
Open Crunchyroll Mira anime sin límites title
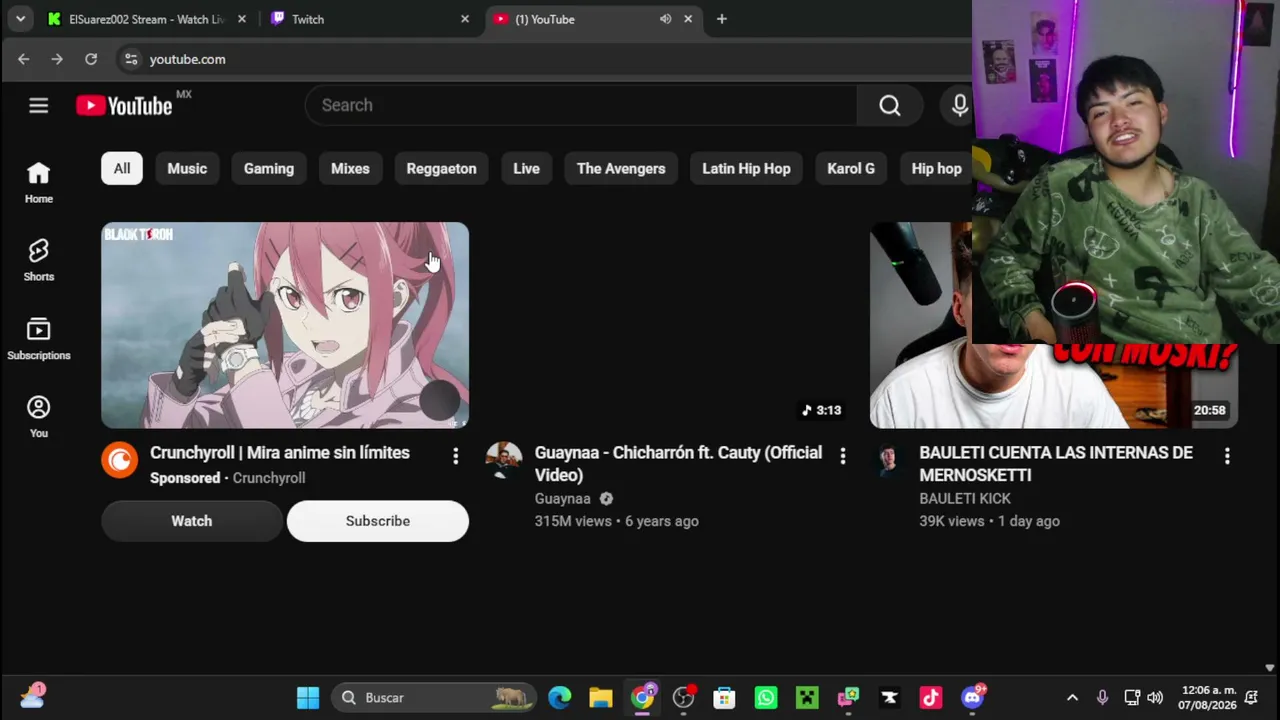pyautogui.click(x=280, y=453)
